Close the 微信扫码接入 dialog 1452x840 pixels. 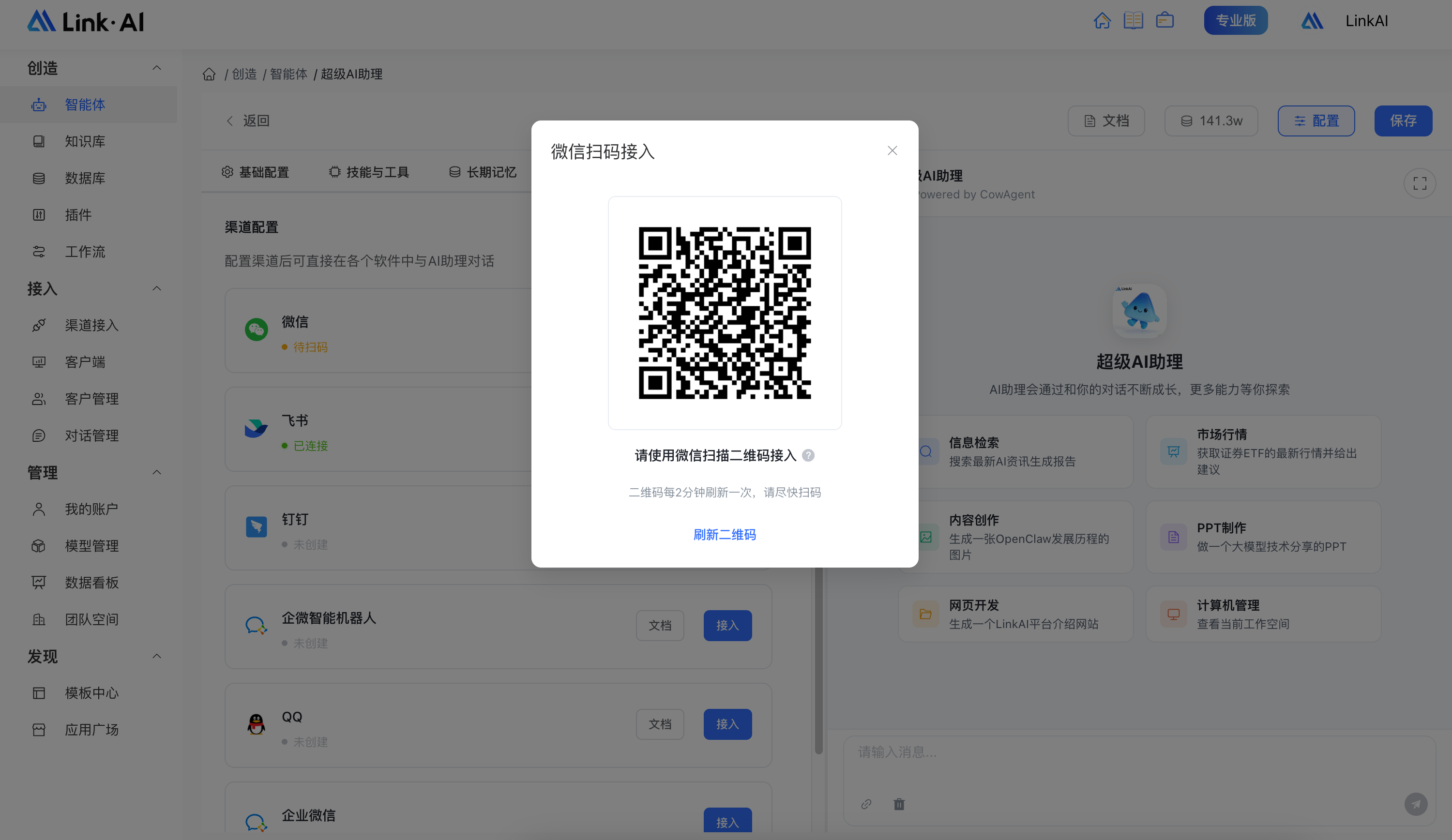pyautogui.click(x=892, y=151)
